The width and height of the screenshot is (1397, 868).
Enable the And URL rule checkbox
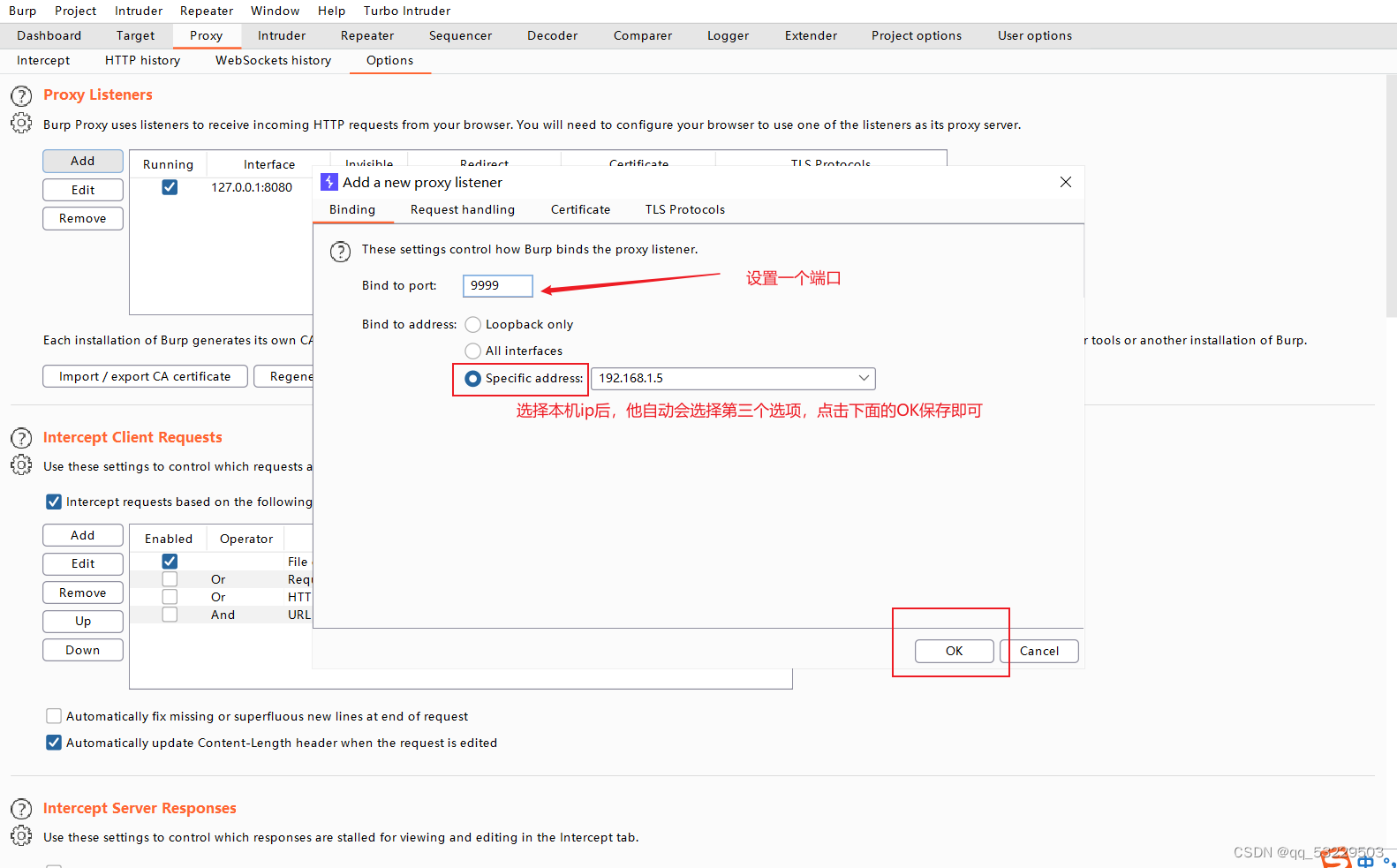[170, 615]
